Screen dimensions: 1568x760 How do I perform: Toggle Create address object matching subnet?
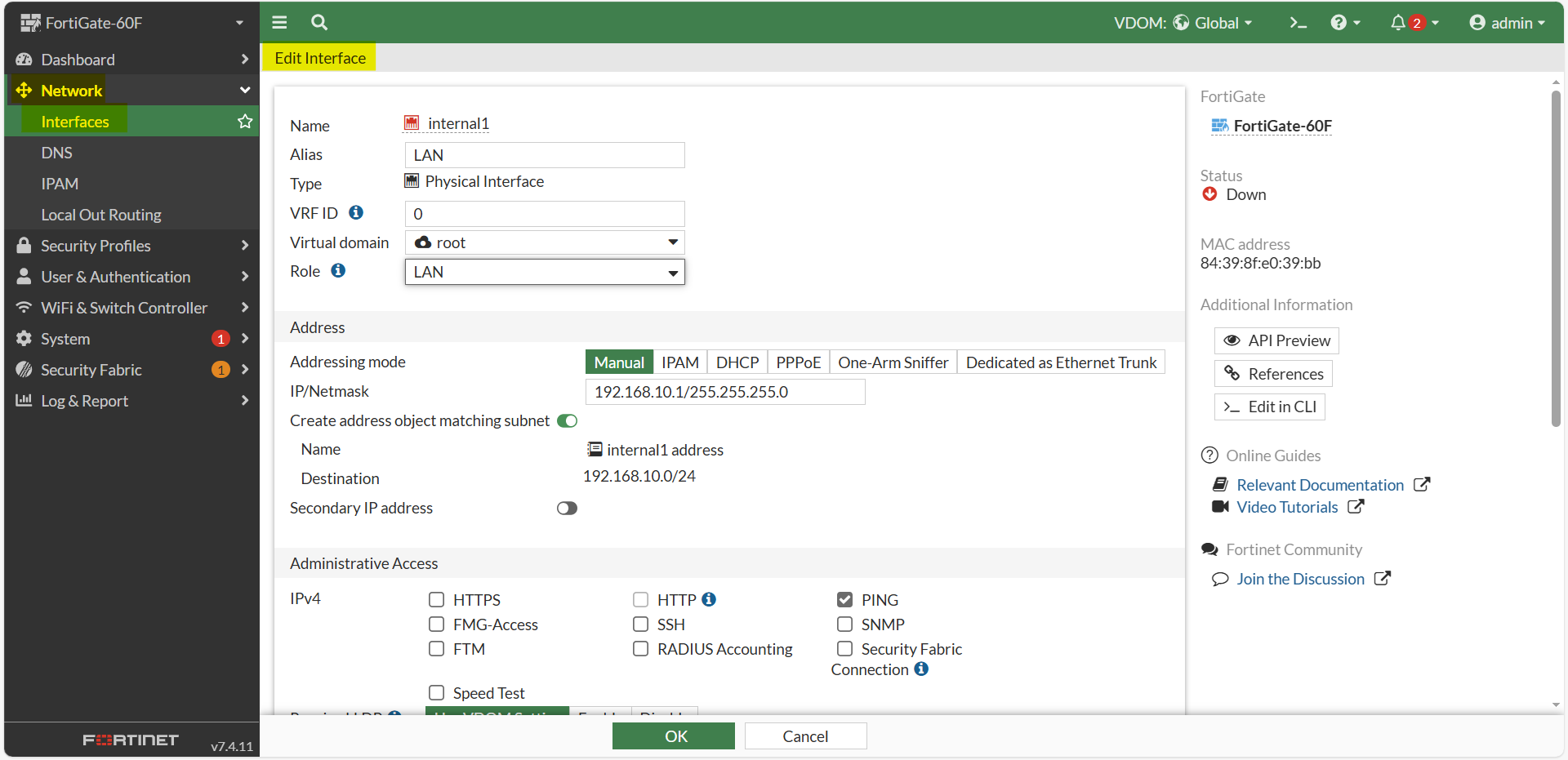tap(567, 420)
